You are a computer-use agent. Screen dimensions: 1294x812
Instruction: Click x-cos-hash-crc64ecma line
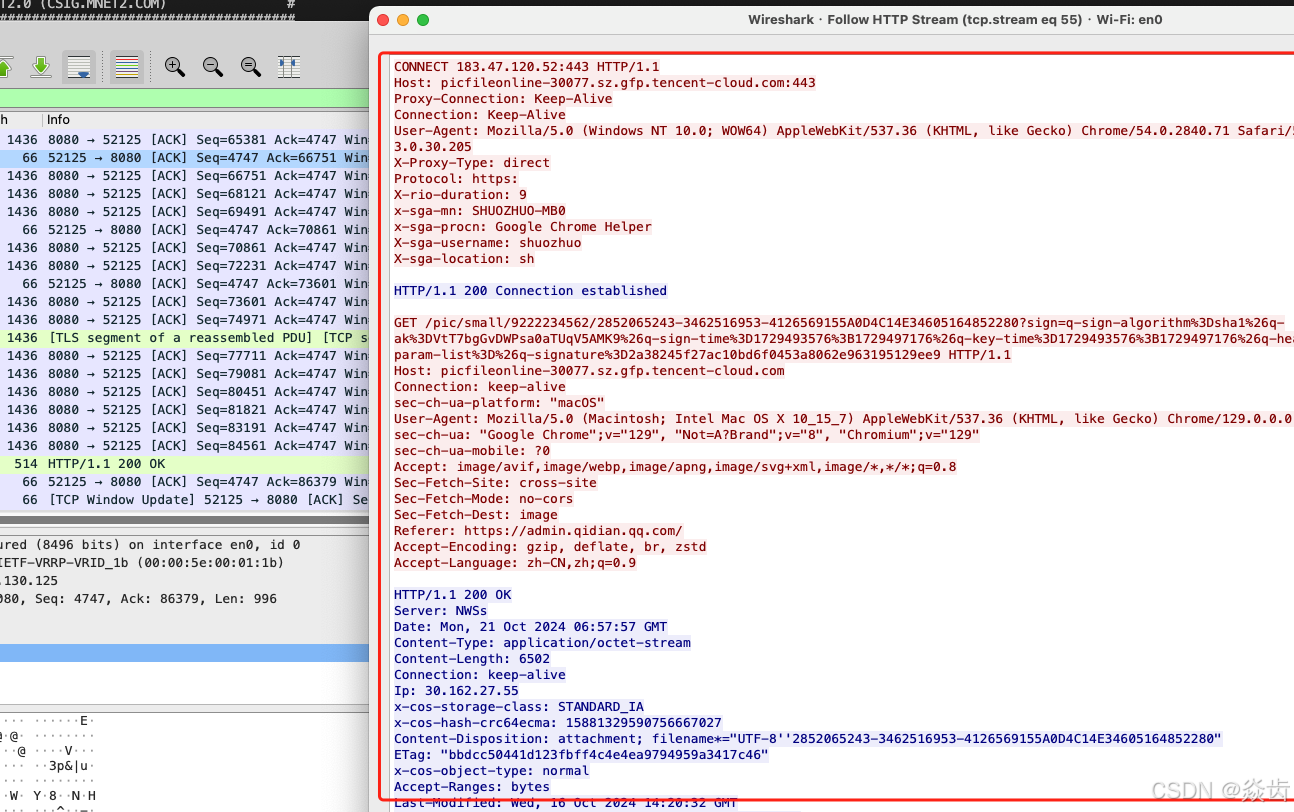click(x=558, y=723)
